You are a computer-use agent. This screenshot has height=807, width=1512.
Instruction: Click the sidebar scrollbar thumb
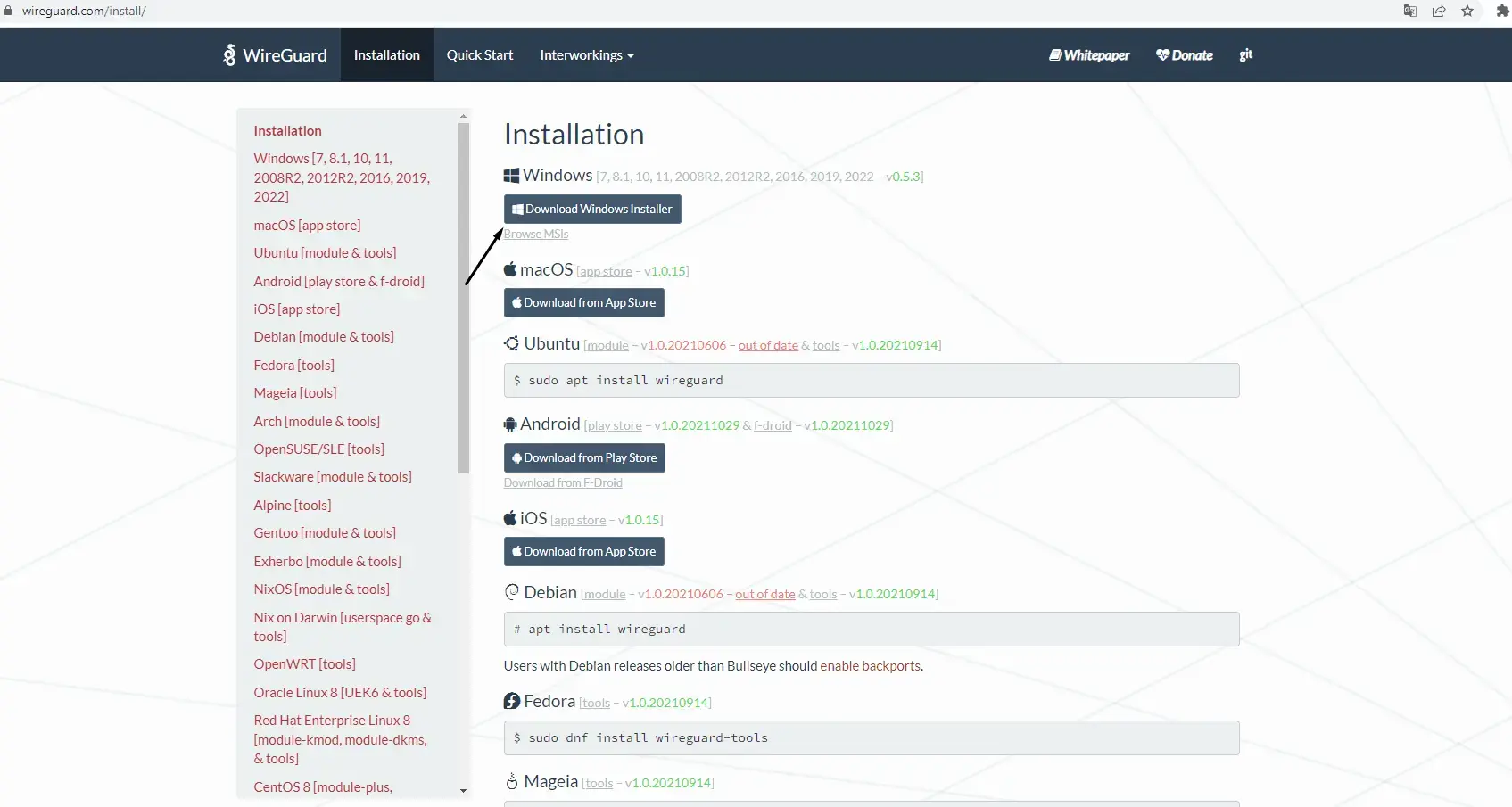pyautogui.click(x=463, y=298)
